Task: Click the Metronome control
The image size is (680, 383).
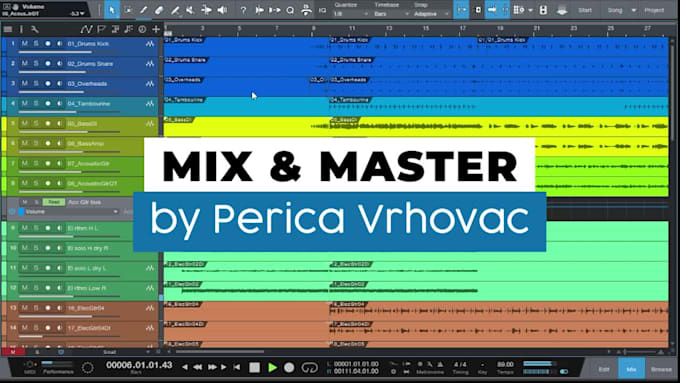Action: [430, 372]
